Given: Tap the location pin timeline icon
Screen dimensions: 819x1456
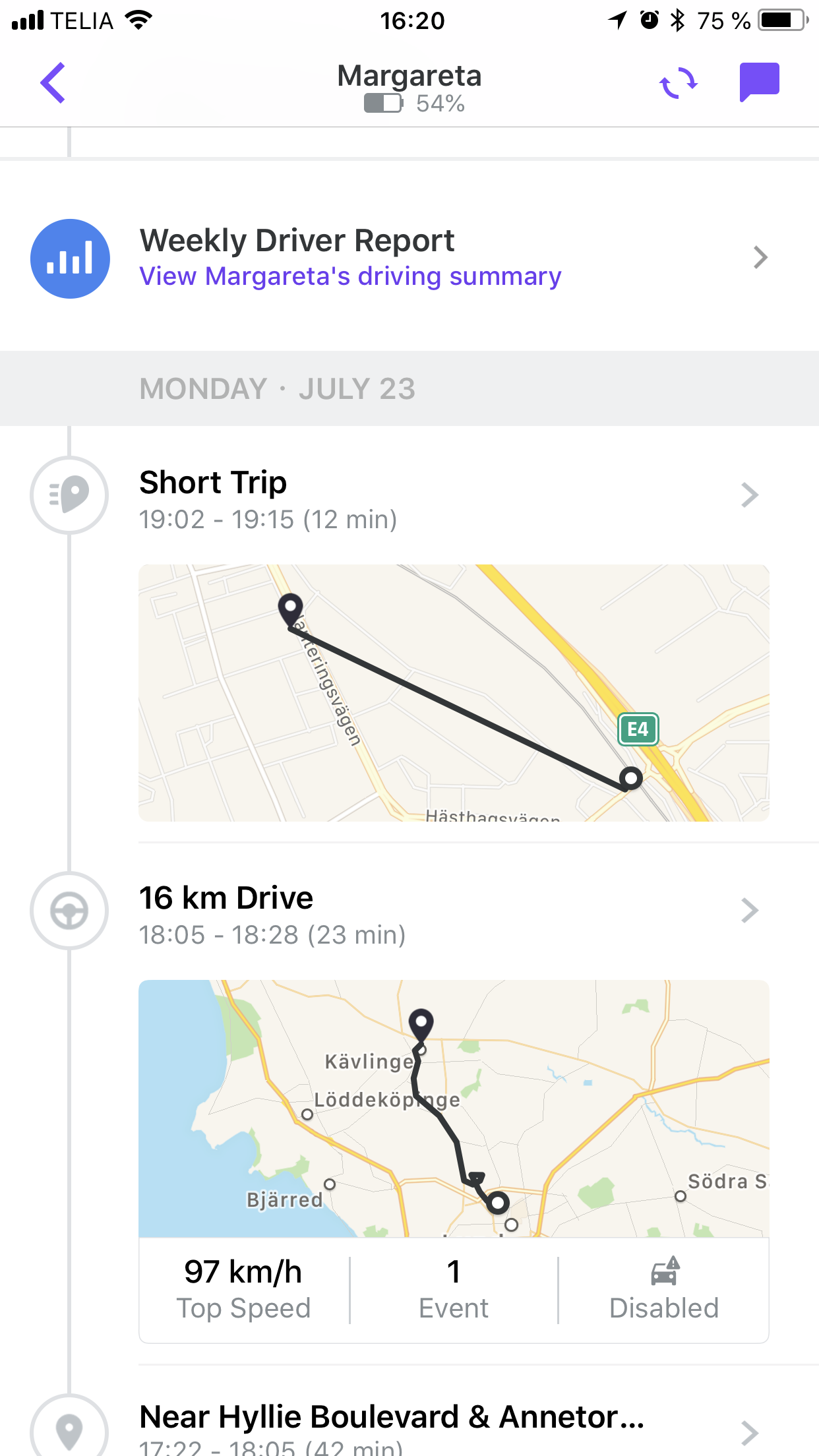Looking at the screenshot, I should click(x=69, y=1431).
